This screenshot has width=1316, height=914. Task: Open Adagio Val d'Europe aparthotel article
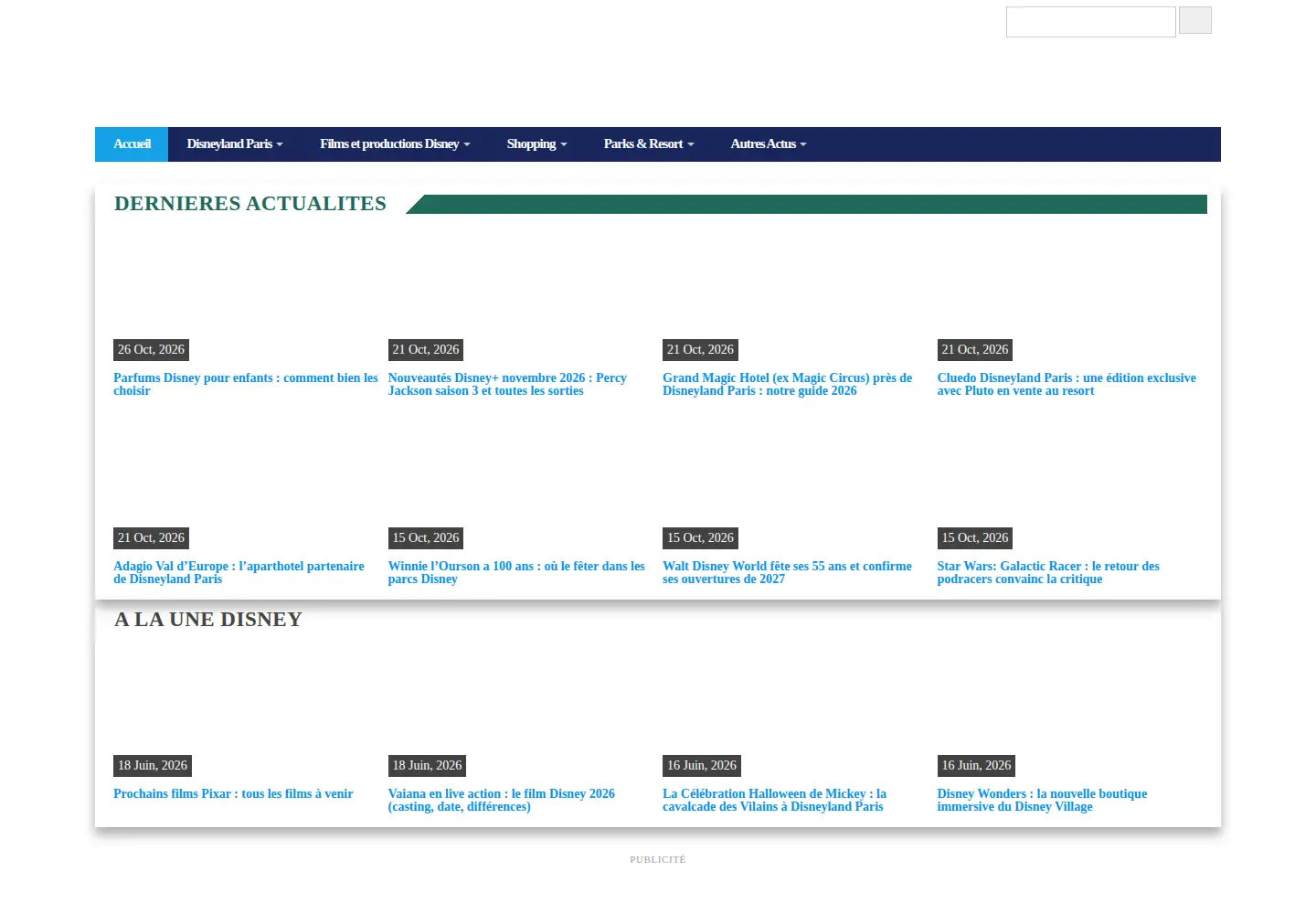pos(239,572)
